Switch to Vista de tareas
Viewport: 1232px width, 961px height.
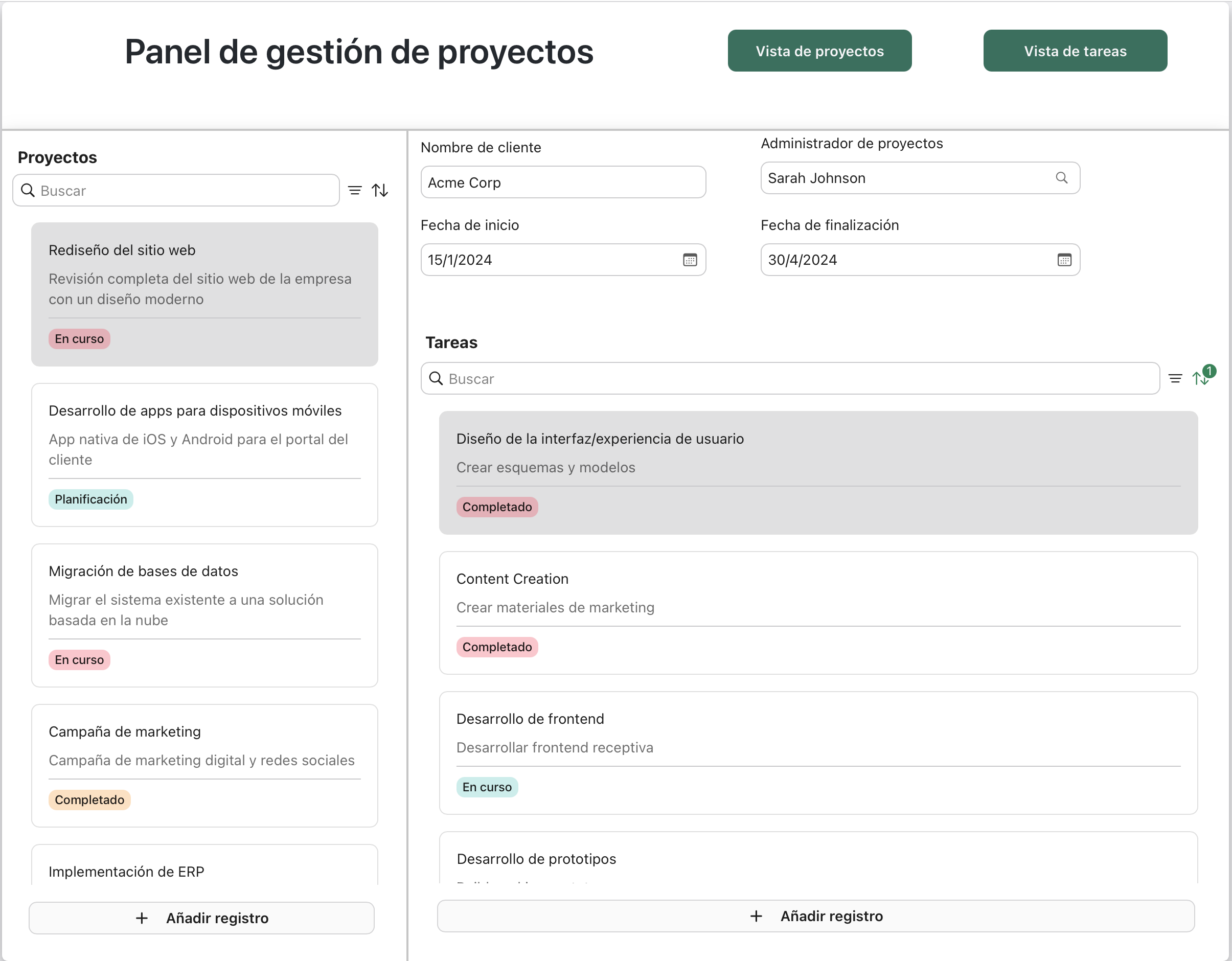click(x=1075, y=51)
